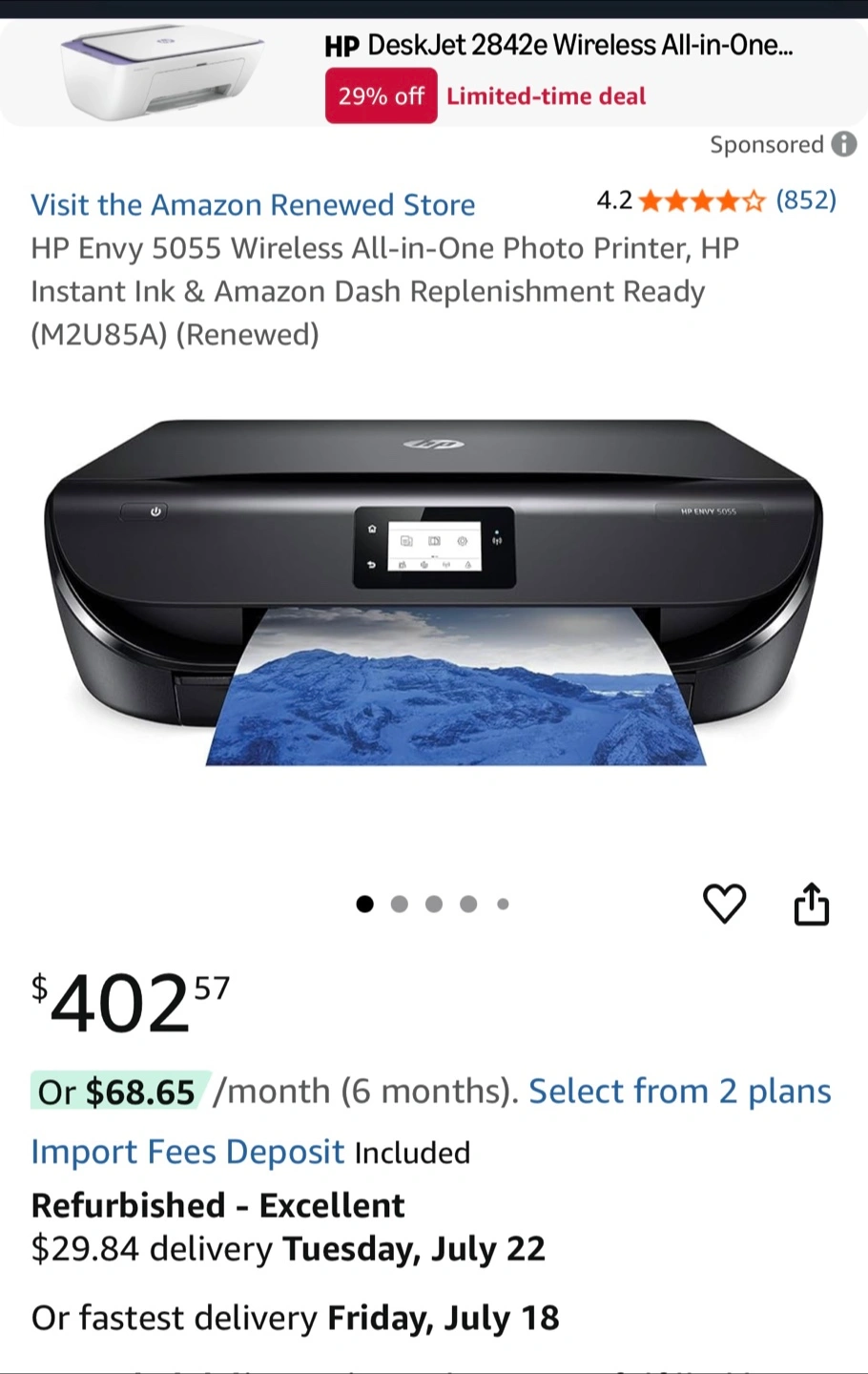Image resolution: width=868 pixels, height=1374 pixels.
Task: Tap the share icon
Action: pos(812,904)
